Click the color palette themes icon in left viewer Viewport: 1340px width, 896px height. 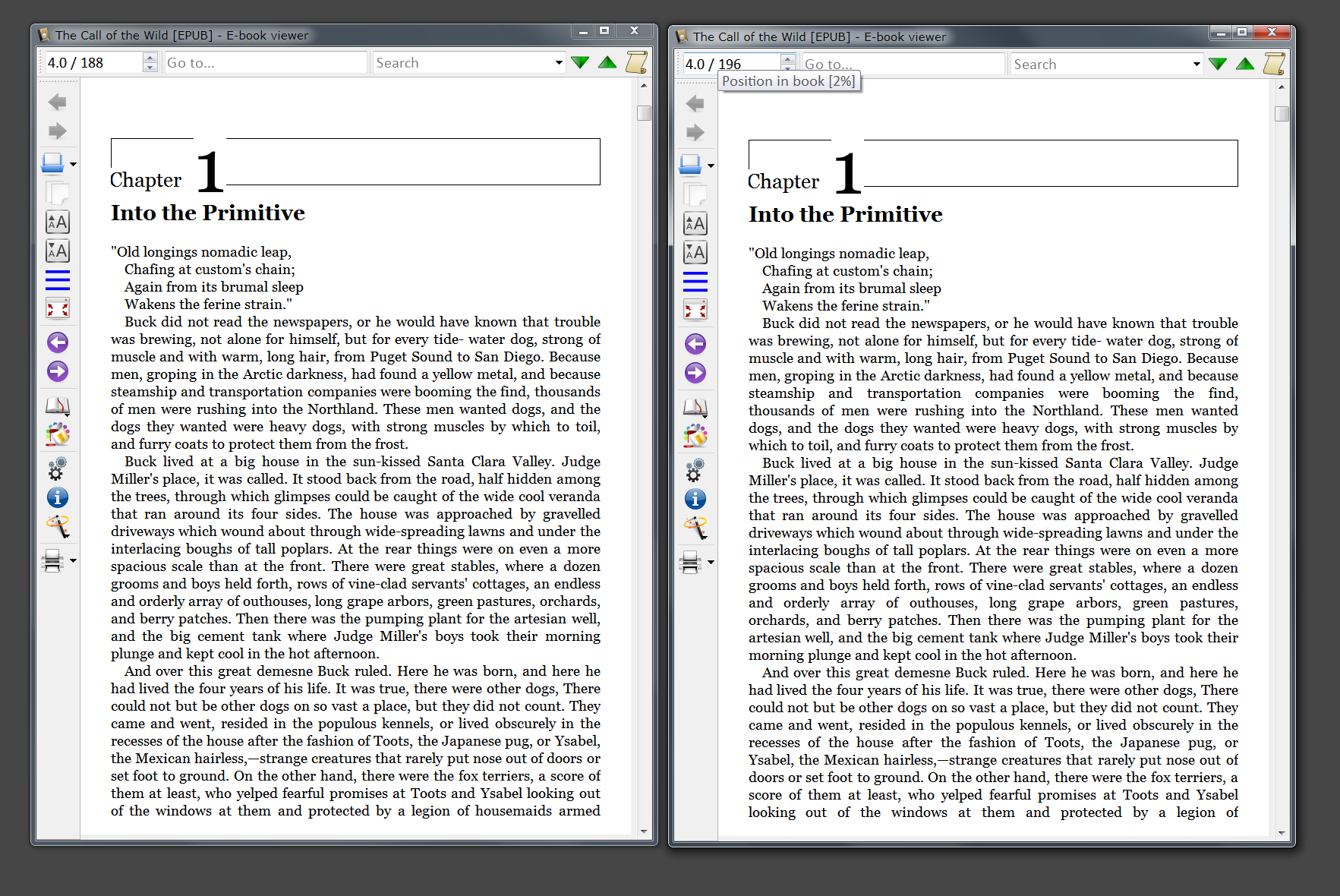(x=58, y=435)
